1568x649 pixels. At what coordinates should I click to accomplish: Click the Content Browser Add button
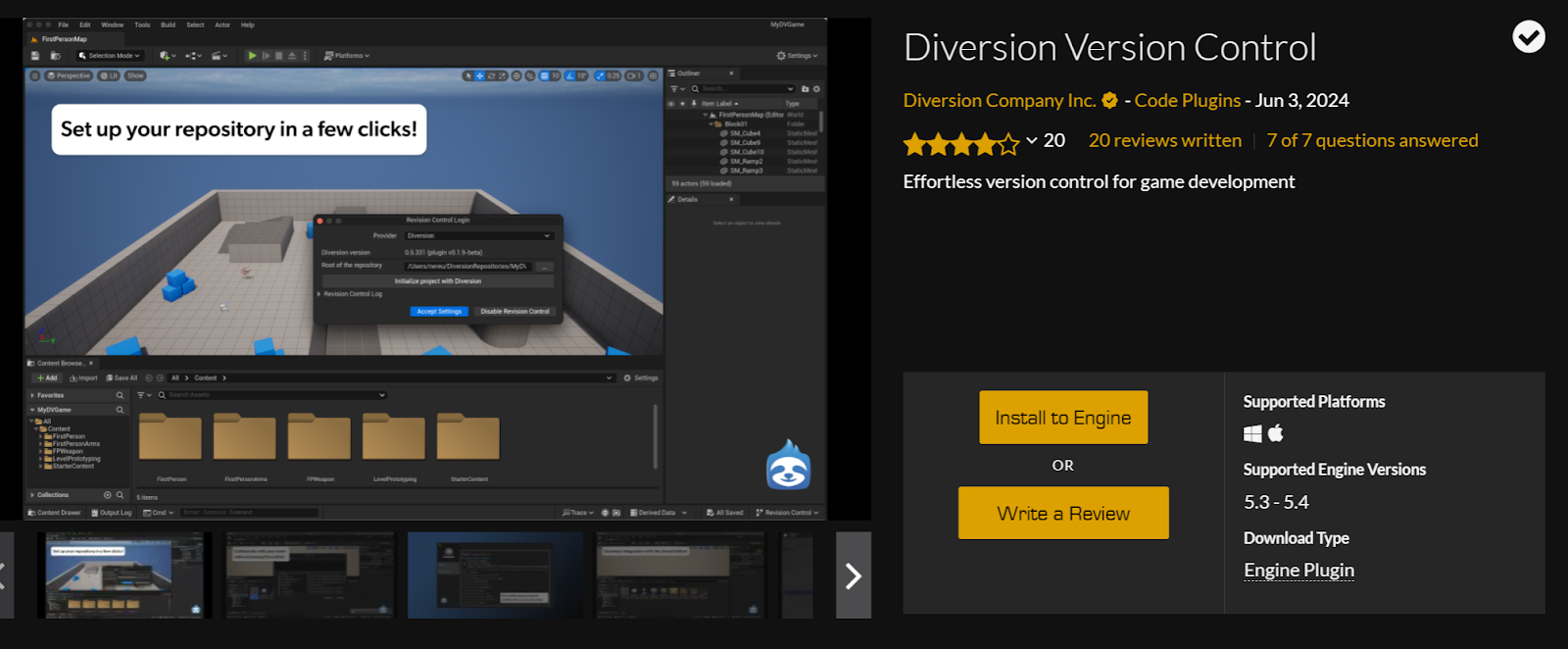47,377
